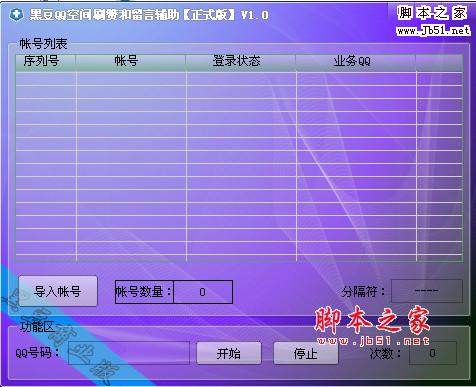Click the 停止 button
Image resolution: width=476 pixels, height=387 pixels.
(305, 353)
